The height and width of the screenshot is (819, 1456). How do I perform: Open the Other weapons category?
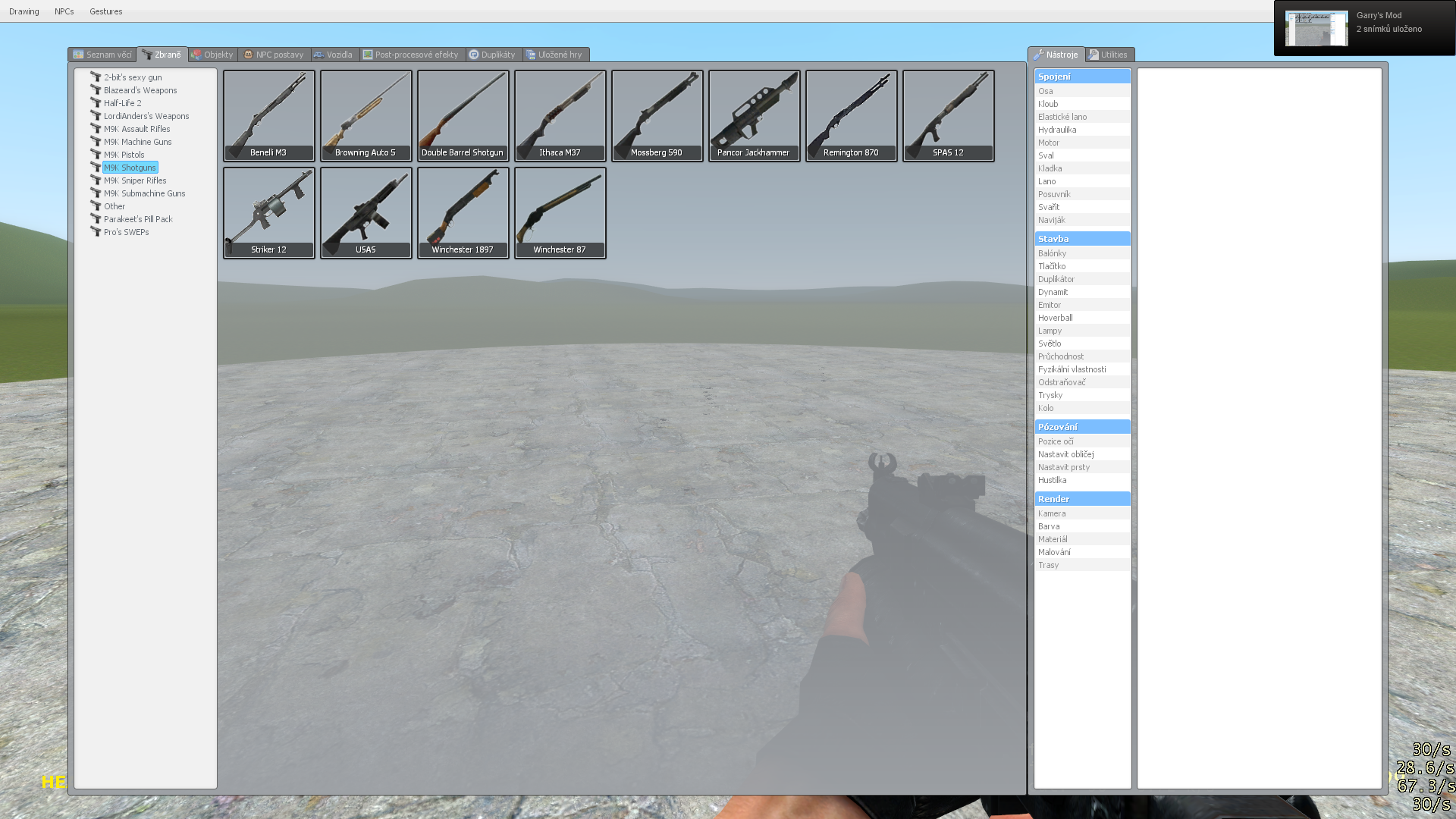[115, 206]
